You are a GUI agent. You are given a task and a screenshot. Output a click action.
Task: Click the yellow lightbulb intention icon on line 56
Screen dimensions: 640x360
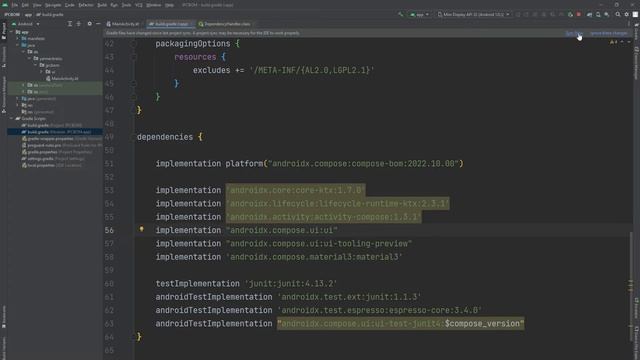pyautogui.click(x=142, y=229)
